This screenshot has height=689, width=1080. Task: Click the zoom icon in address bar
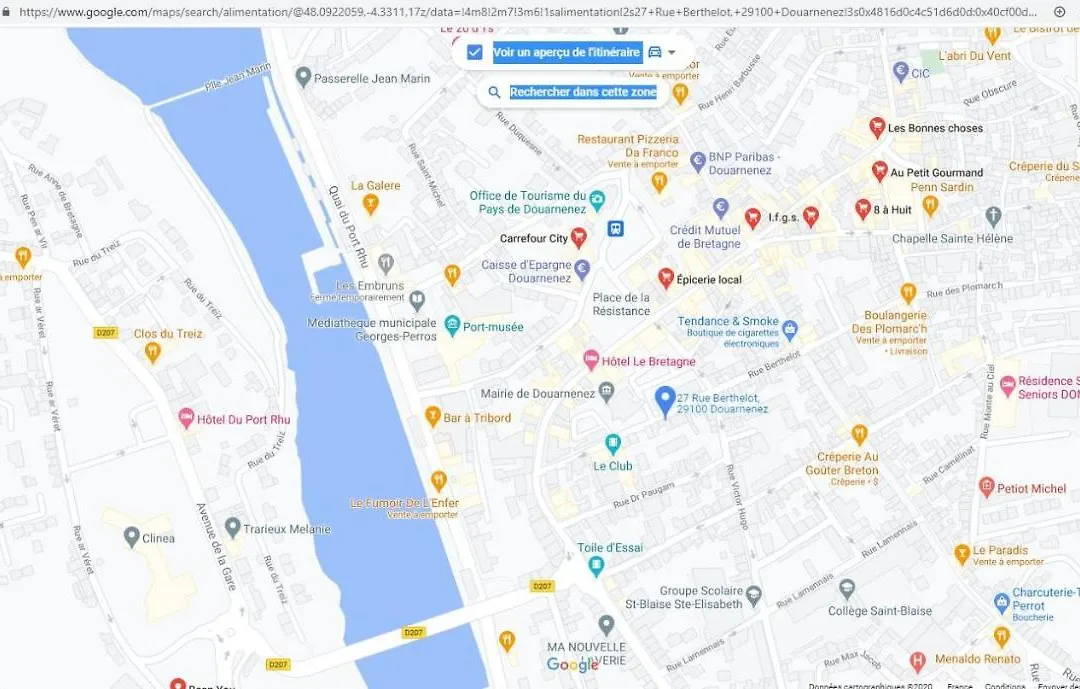point(1059,12)
